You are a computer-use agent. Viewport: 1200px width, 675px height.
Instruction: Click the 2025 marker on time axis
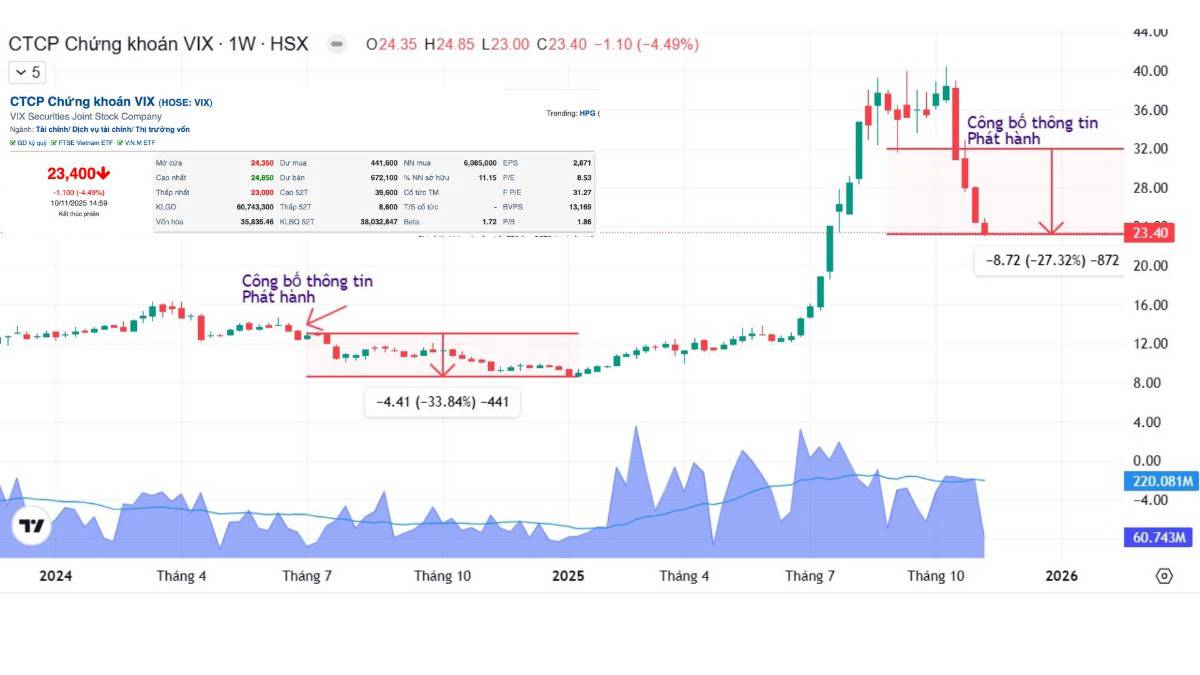click(x=567, y=576)
